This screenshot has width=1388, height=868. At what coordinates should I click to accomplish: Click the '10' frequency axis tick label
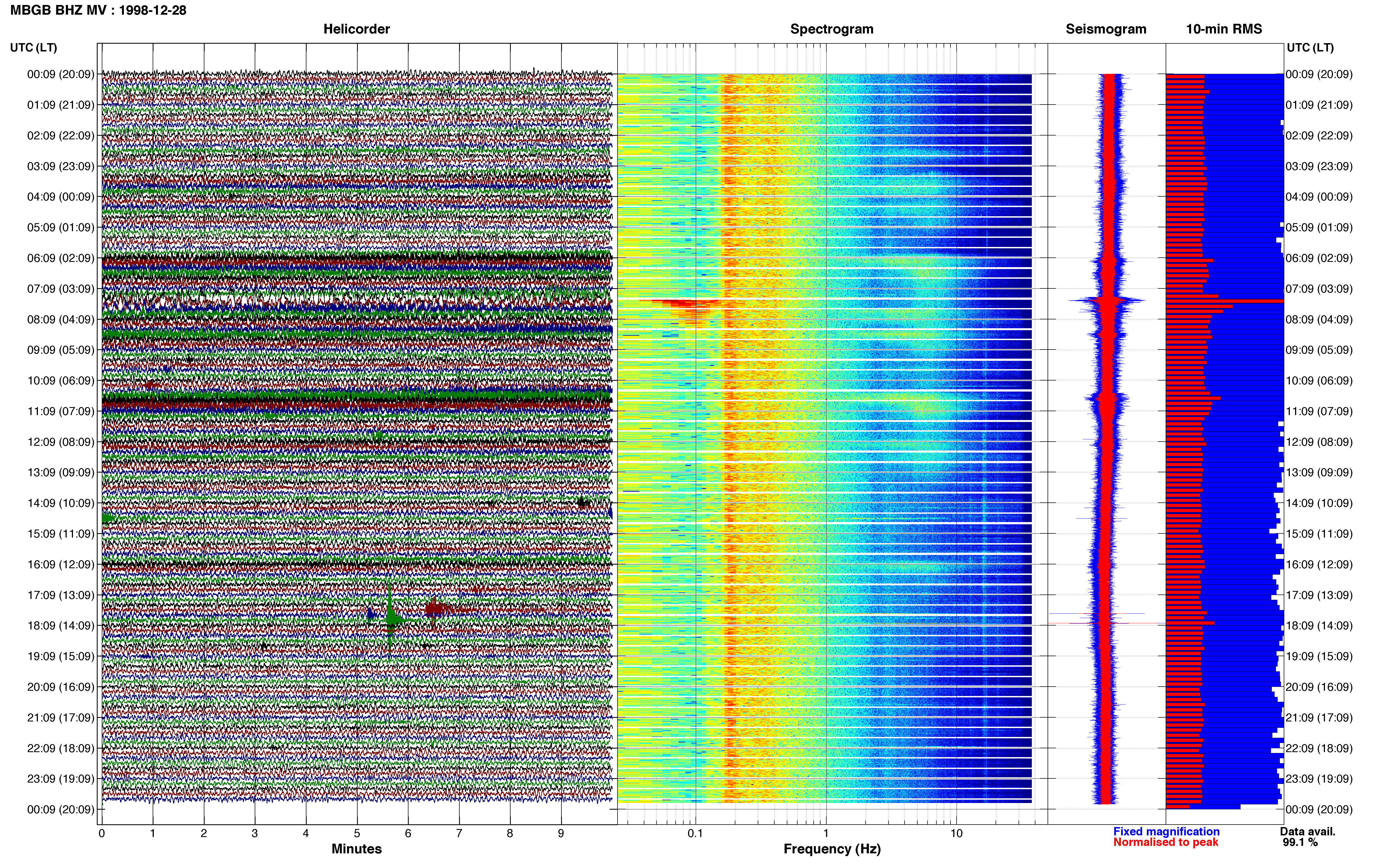pyautogui.click(x=956, y=833)
